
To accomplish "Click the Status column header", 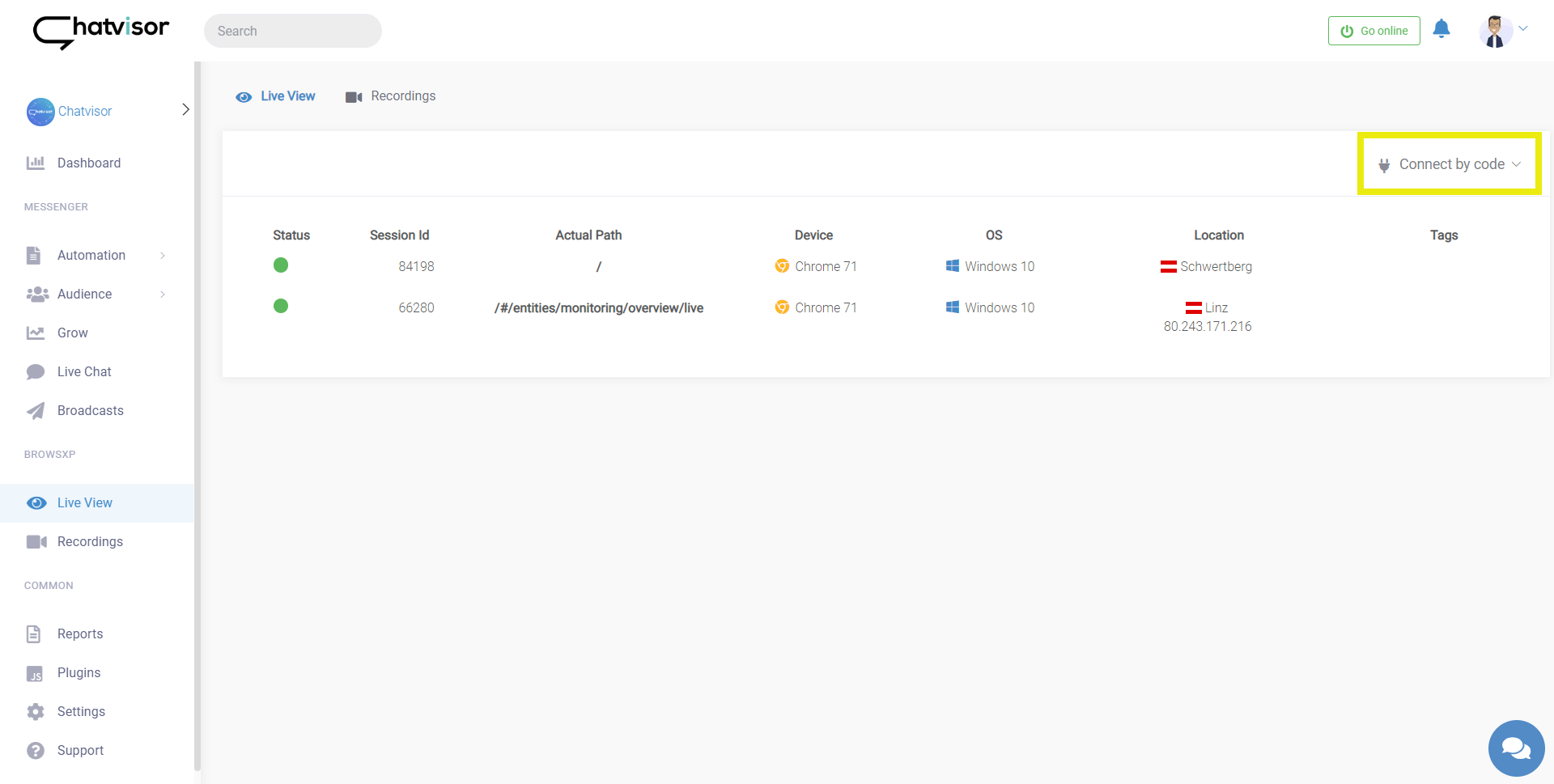I will coord(291,235).
